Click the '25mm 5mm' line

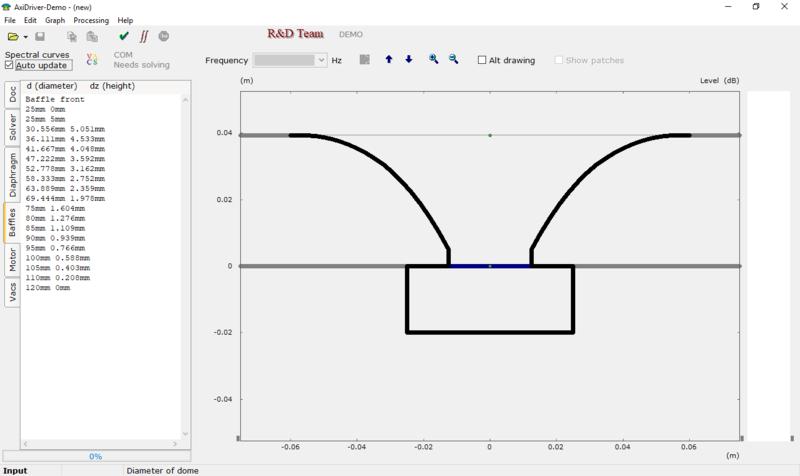click(x=45, y=119)
